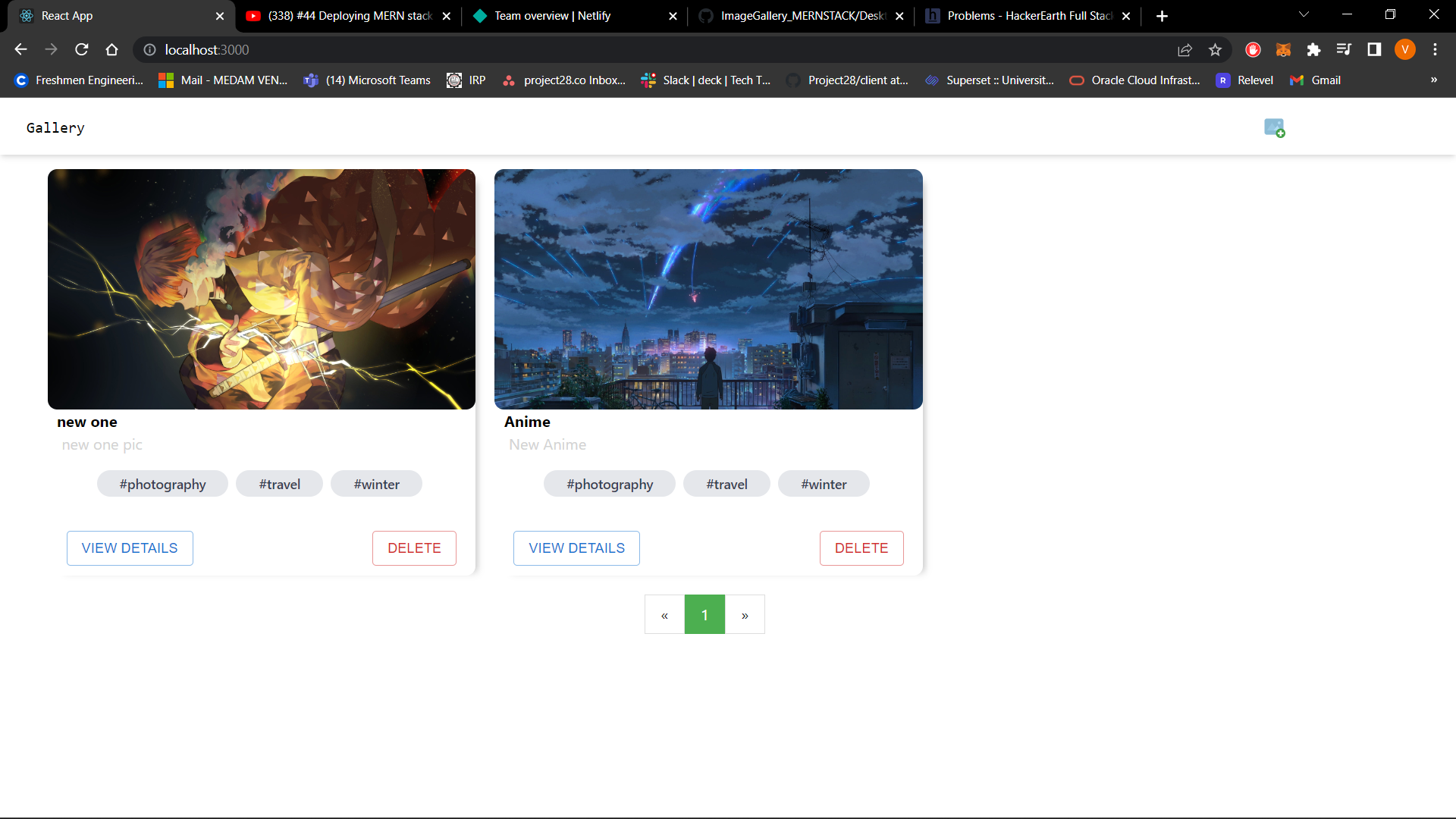Click the 'new one pic' description text

(102, 445)
